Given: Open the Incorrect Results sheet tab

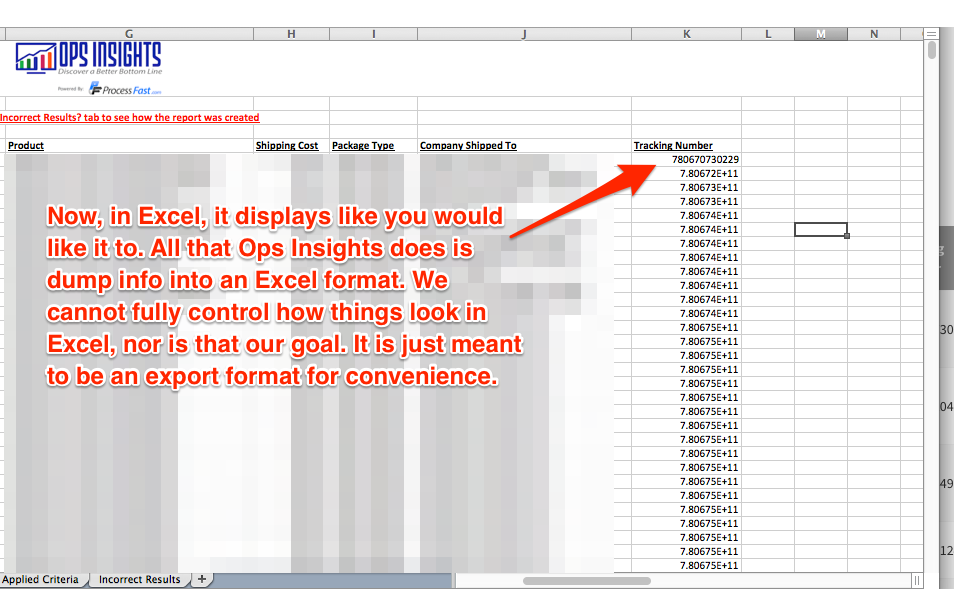Looking at the screenshot, I should (139, 580).
